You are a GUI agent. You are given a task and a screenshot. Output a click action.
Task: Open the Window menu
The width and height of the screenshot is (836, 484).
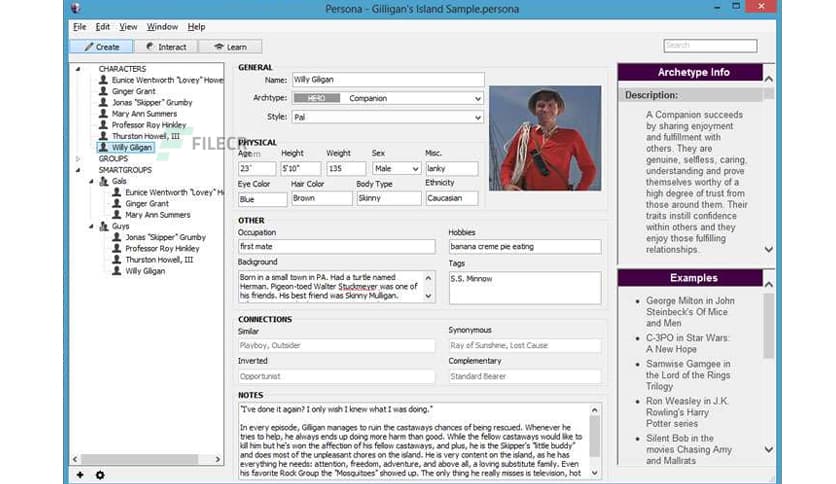tap(162, 27)
